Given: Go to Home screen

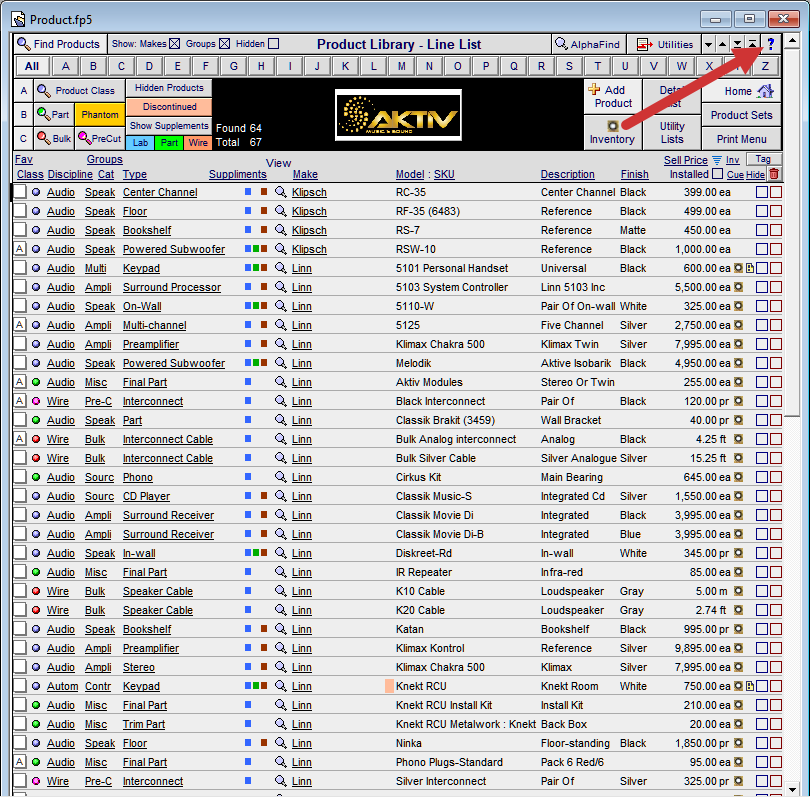Looking at the screenshot, I should (x=741, y=91).
